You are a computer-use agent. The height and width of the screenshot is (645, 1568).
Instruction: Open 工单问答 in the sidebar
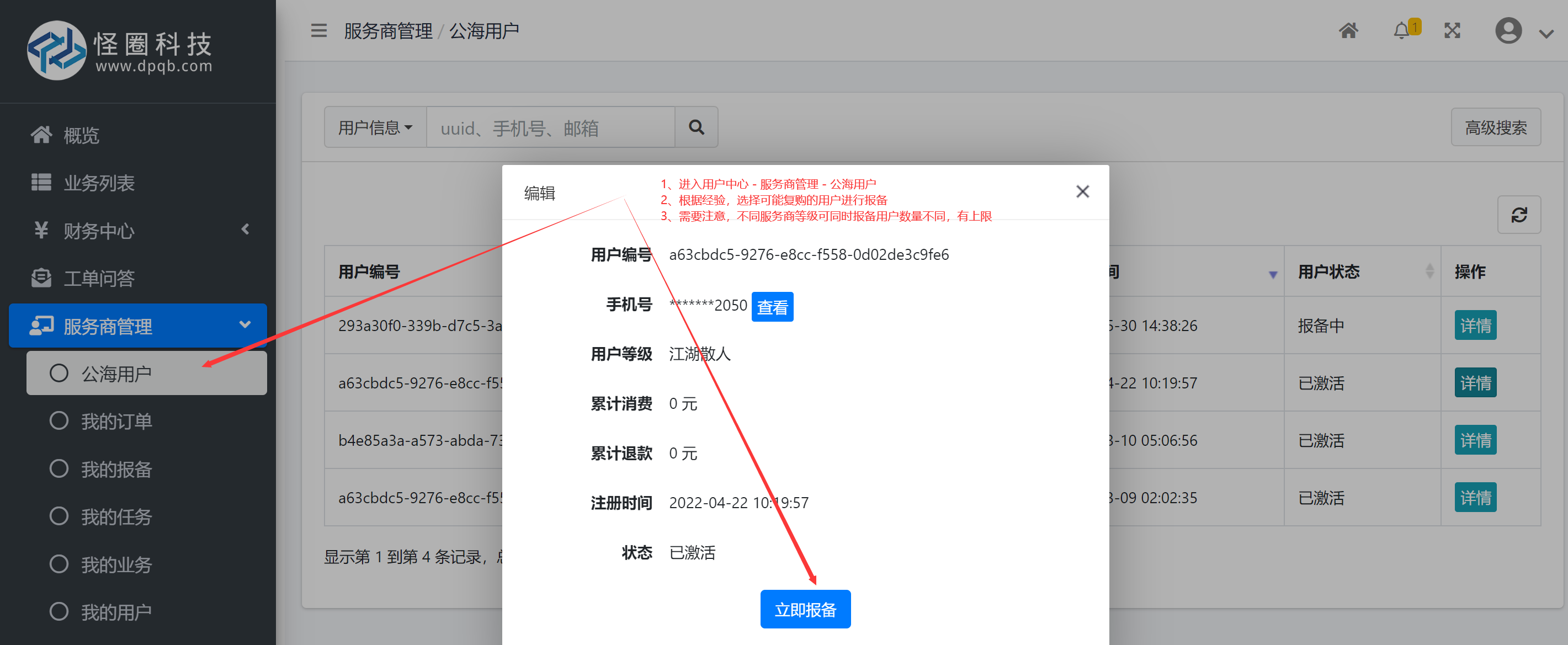tap(99, 279)
